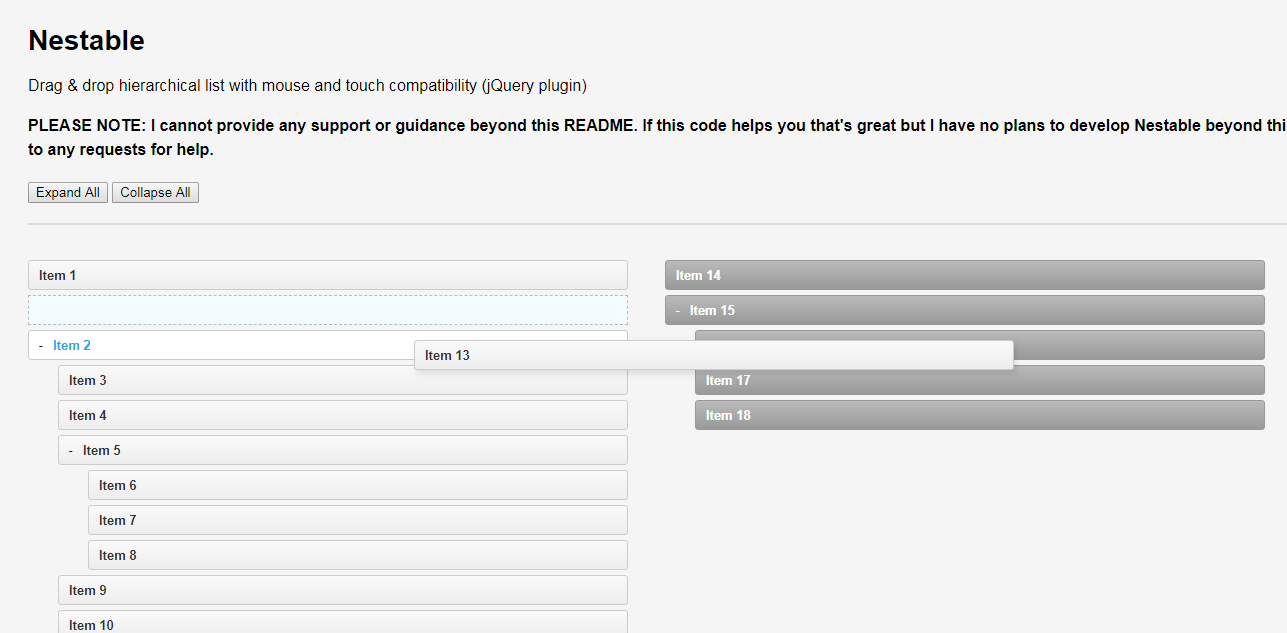Select the Item 4 row
Screen dimensions: 1287x633
(343, 415)
